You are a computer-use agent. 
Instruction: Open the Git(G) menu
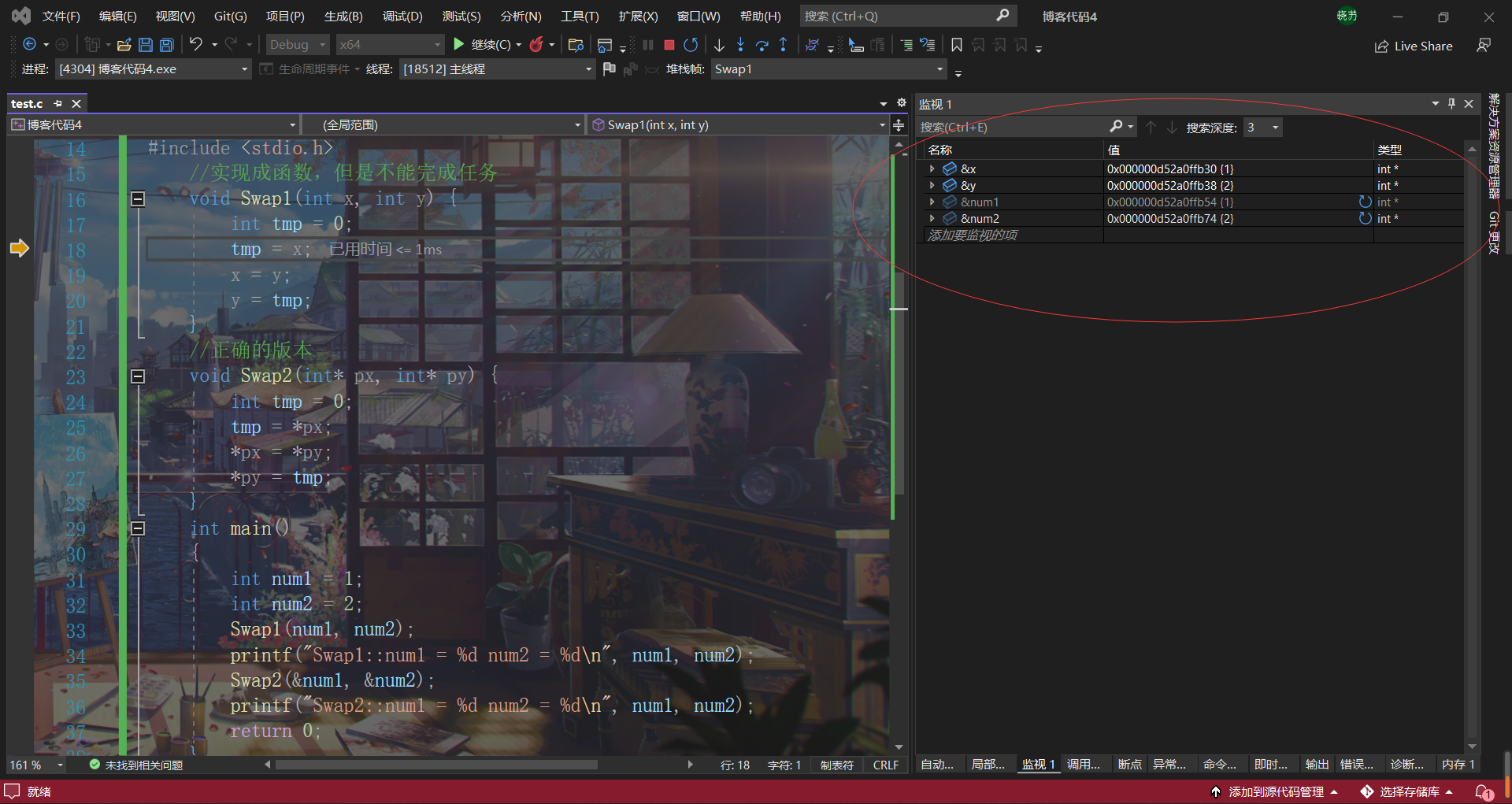pos(231,16)
